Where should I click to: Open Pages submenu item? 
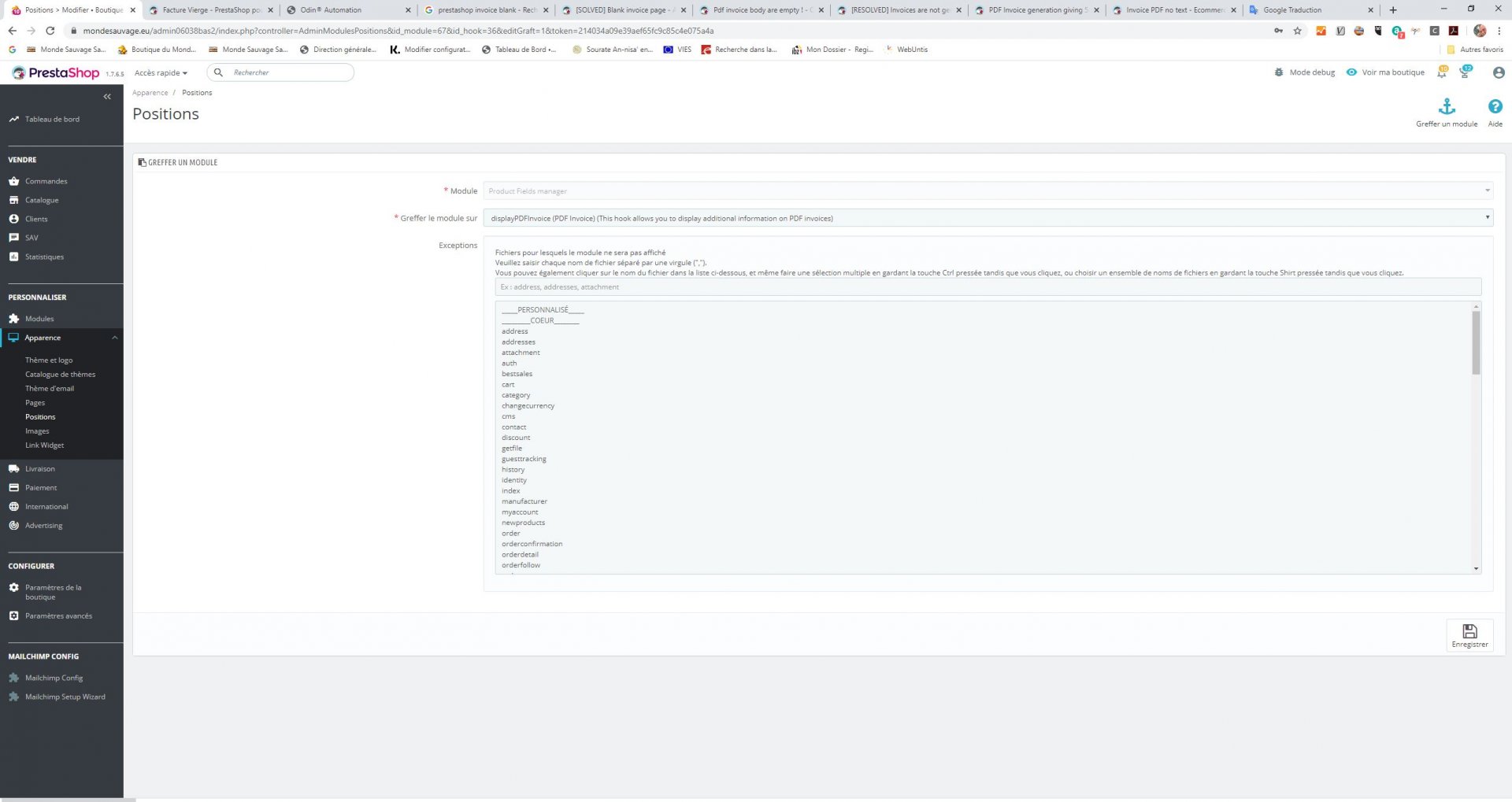point(35,403)
